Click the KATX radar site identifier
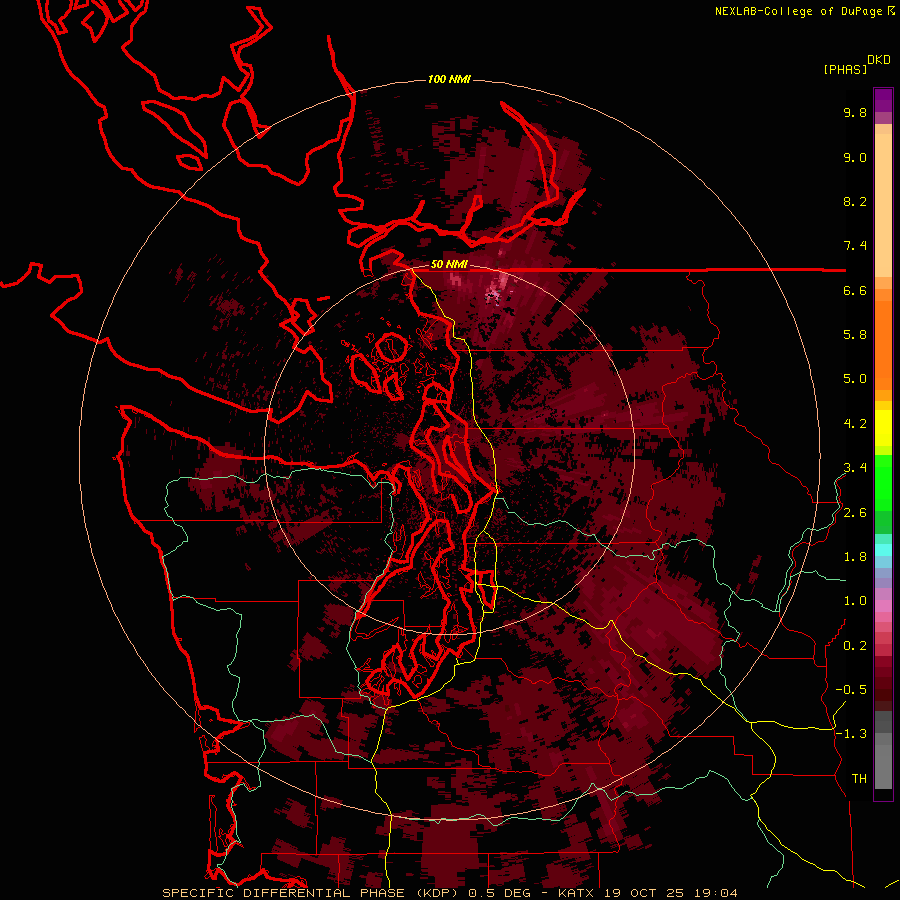Viewport: 900px width, 900px height. pyautogui.click(x=578, y=893)
